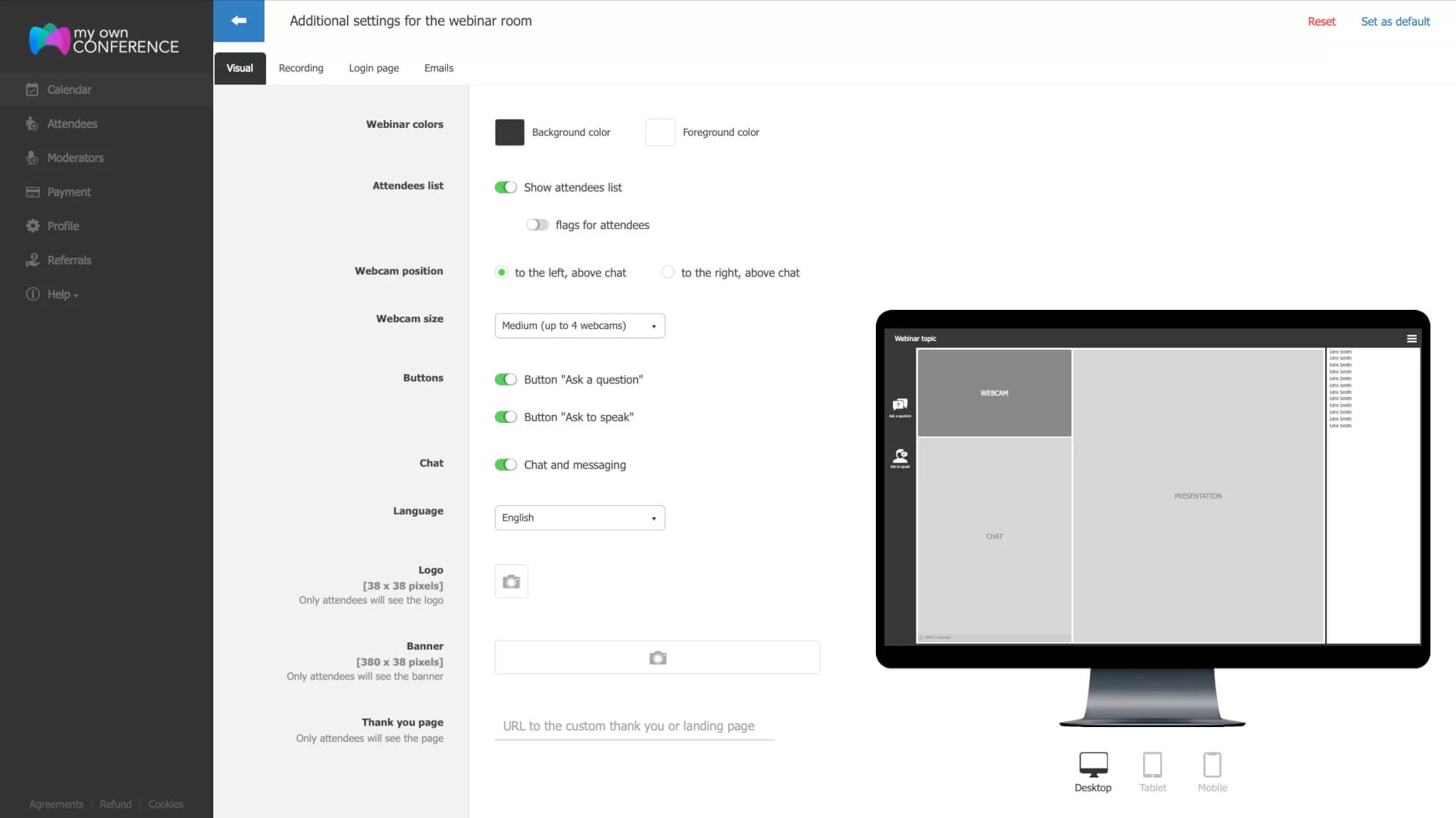Enable flags for attendees toggle
The width and height of the screenshot is (1456, 818).
[537, 225]
